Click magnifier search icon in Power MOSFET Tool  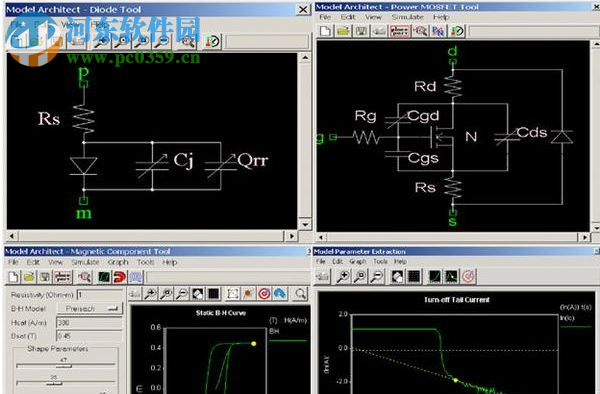421,31
